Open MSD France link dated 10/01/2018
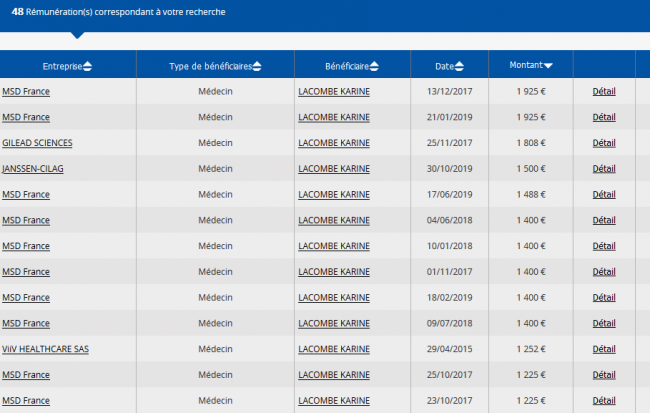The height and width of the screenshot is (413, 650). pyautogui.click(x=26, y=246)
